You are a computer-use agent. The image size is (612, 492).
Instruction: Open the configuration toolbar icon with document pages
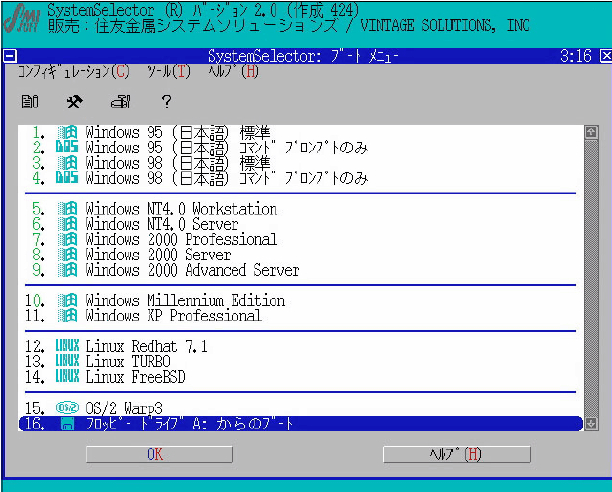30,102
